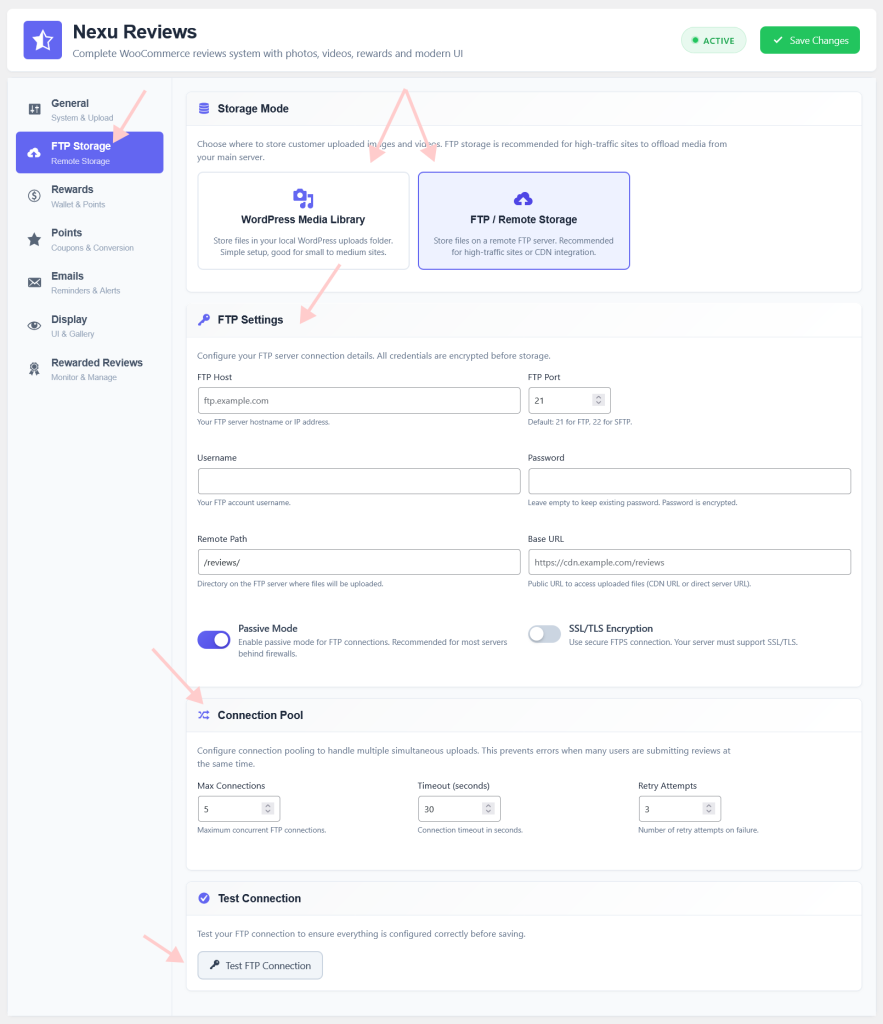Adjust the Retry Attempts stepper arrows
Screen dimensions: 883x1024
[709, 808]
